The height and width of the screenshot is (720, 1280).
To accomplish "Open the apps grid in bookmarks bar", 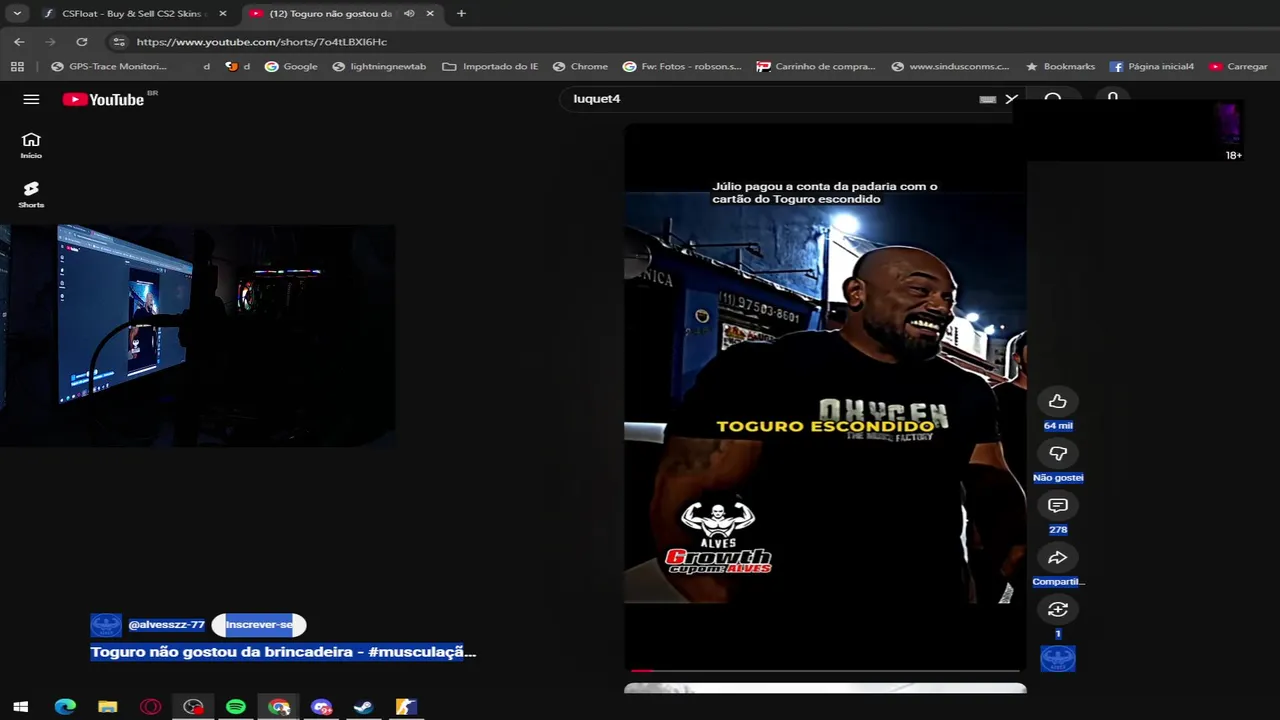I will pyautogui.click(x=17, y=67).
